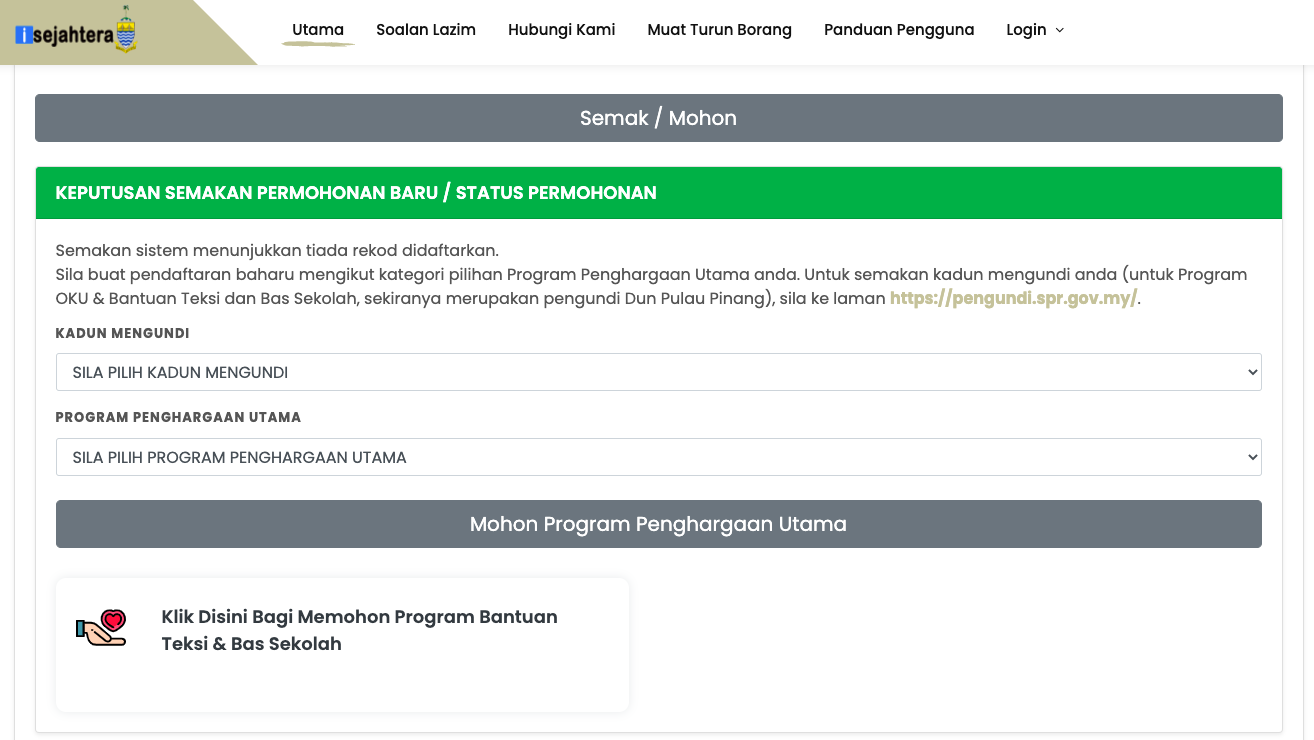The image size is (1314, 740).
Task: Expand the Login menu
Action: tap(1027, 30)
